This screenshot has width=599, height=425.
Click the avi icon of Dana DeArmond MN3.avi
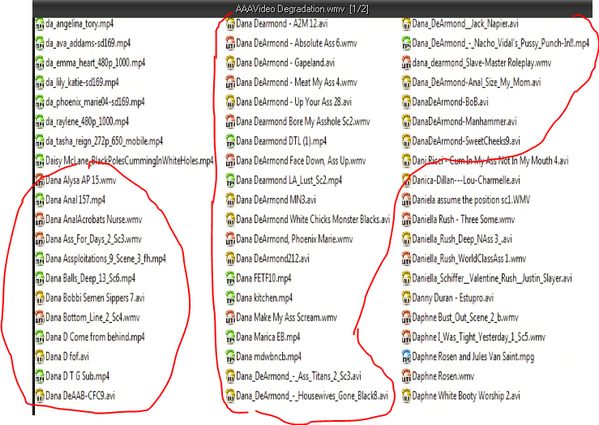pos(230,200)
